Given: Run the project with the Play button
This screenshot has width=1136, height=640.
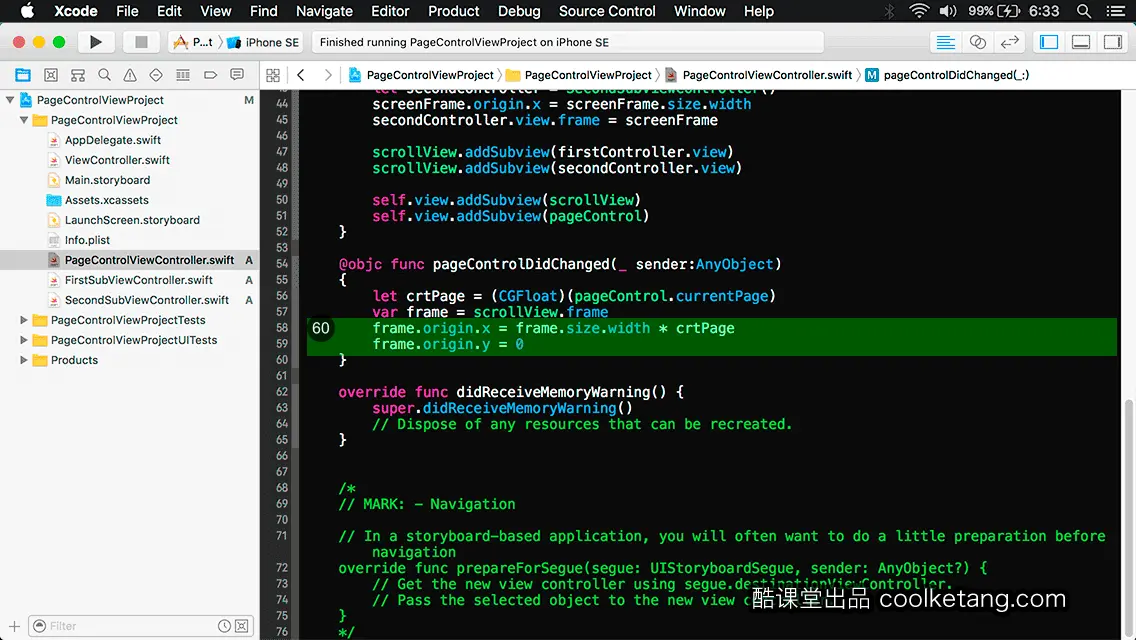Looking at the screenshot, I should (95, 42).
